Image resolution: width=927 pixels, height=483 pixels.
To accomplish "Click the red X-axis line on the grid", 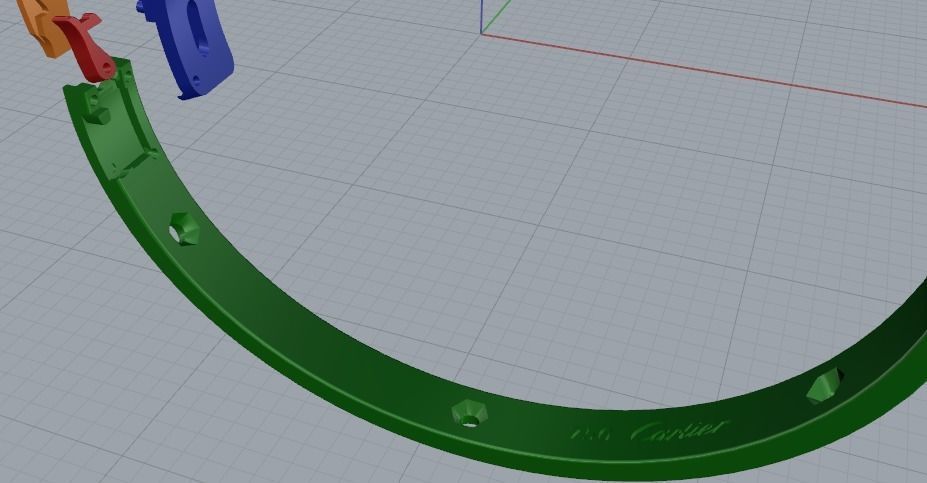I will (704, 71).
